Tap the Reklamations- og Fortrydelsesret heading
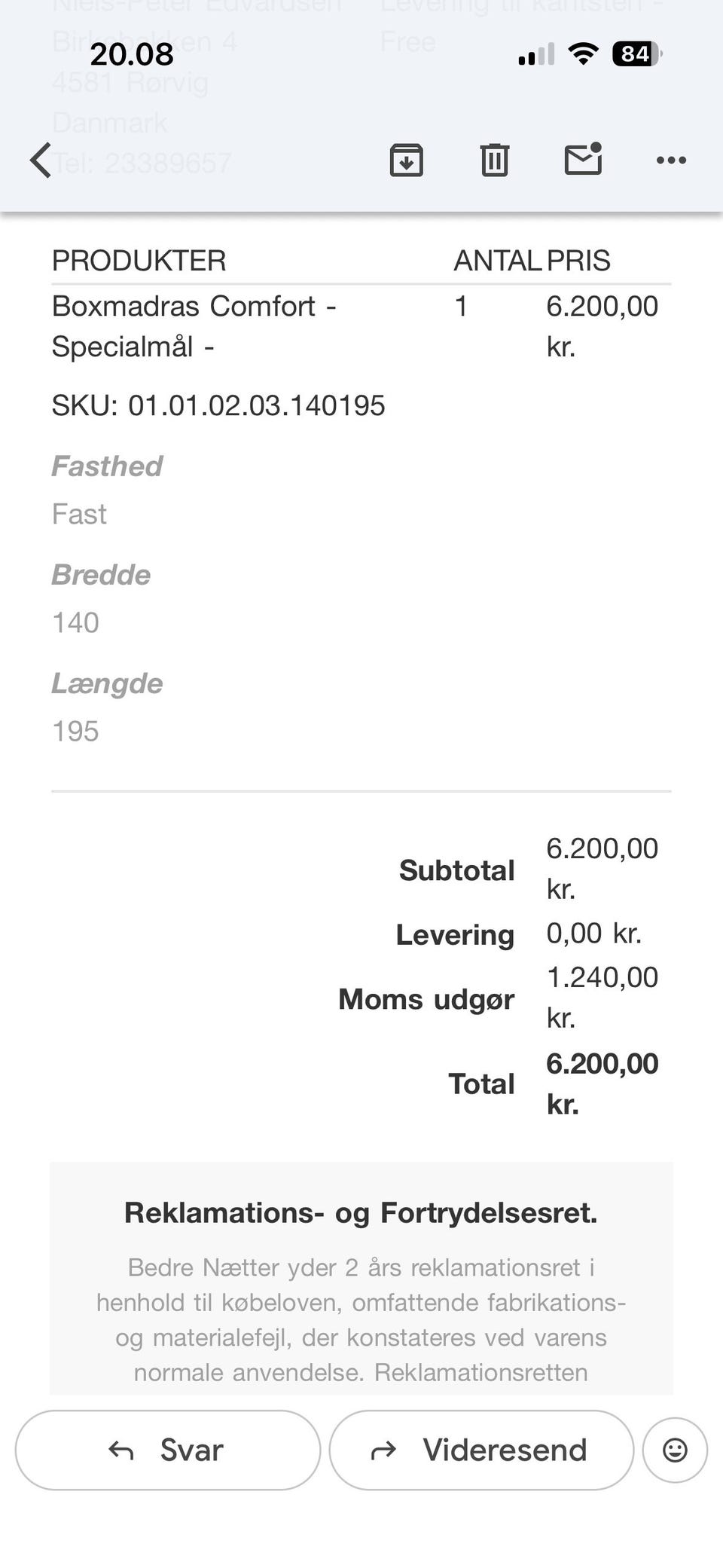This screenshot has width=723, height=1568. (x=361, y=1212)
